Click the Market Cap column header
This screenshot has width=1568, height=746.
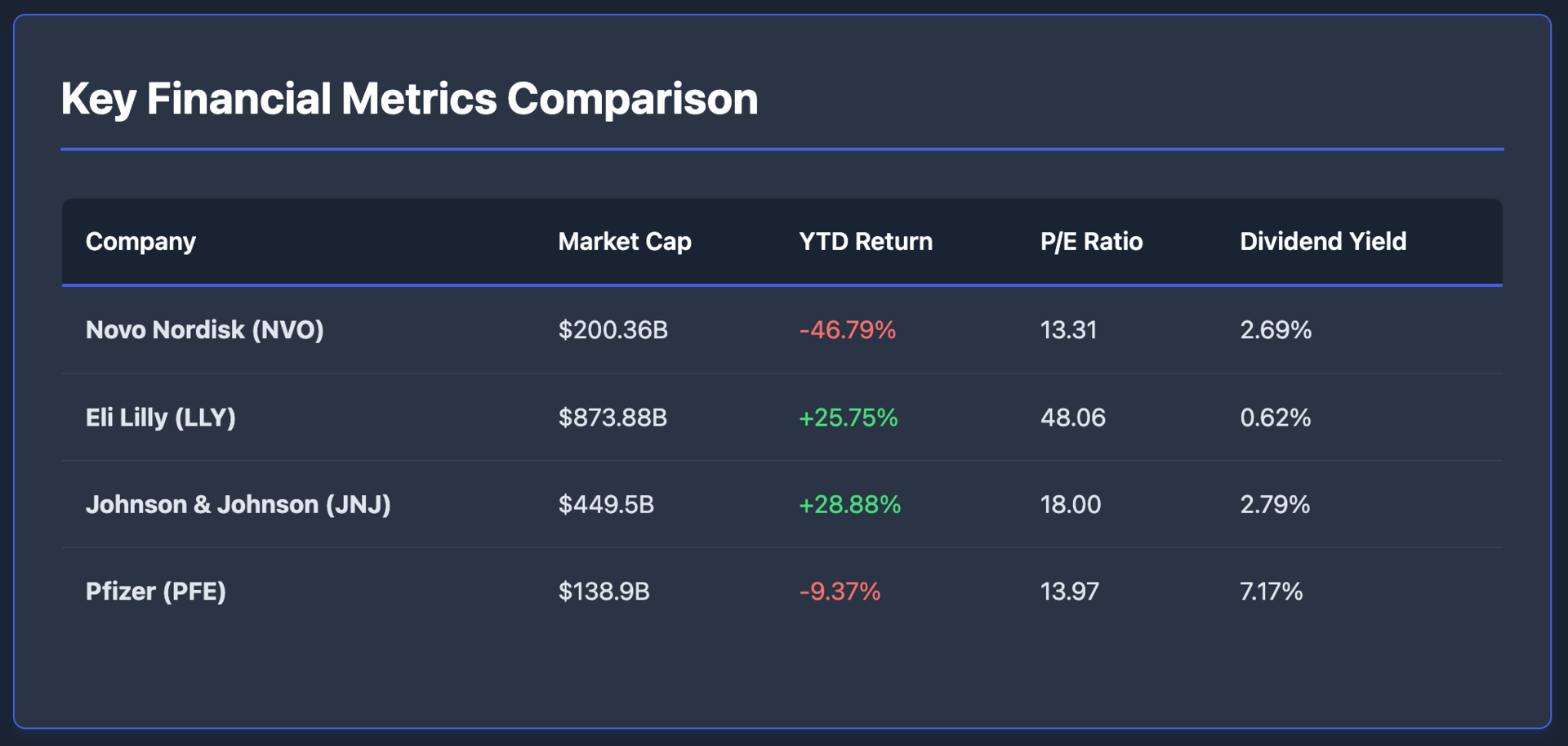point(625,242)
